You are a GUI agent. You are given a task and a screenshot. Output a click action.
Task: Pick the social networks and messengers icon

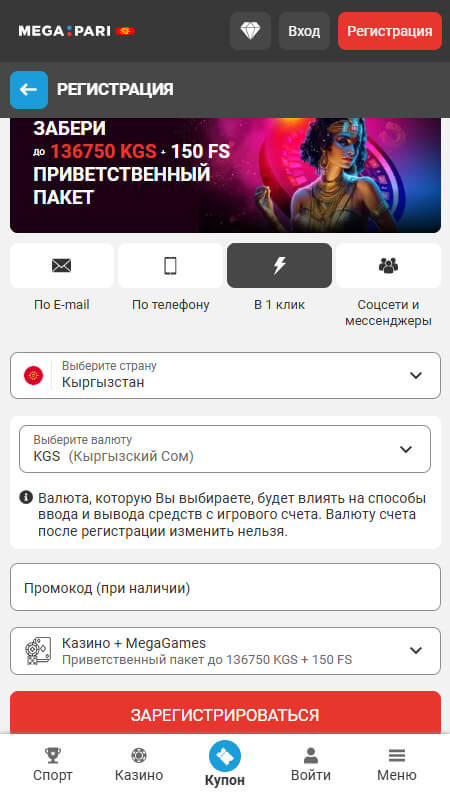click(x=388, y=265)
